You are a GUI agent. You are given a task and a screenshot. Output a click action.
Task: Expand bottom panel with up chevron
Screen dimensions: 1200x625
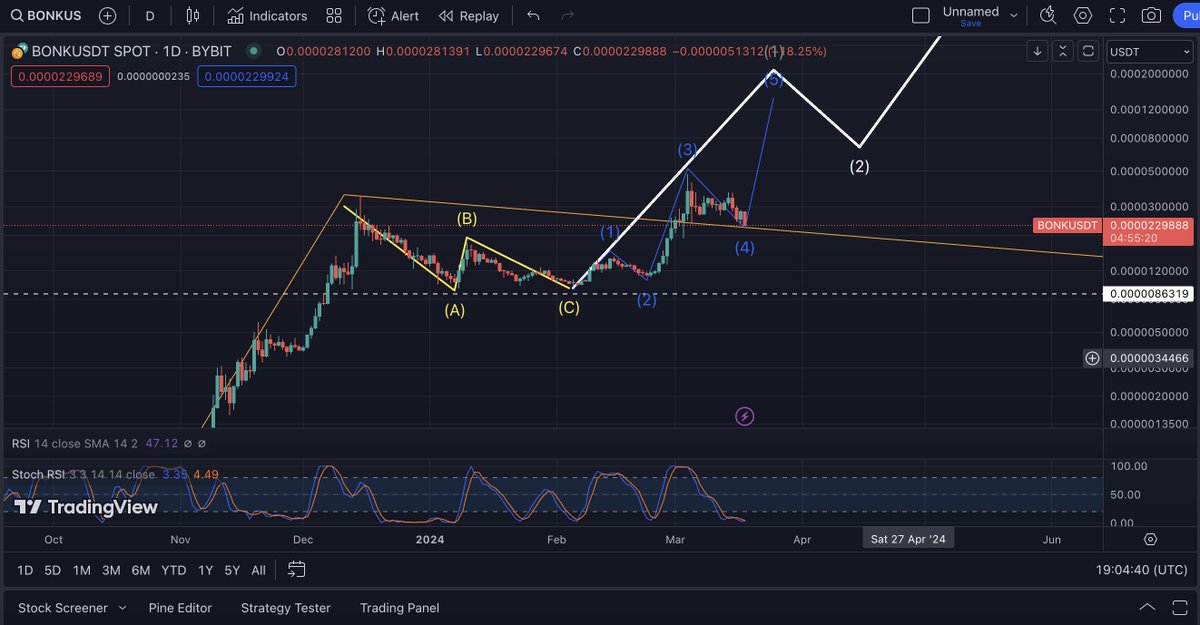[x=1147, y=607]
